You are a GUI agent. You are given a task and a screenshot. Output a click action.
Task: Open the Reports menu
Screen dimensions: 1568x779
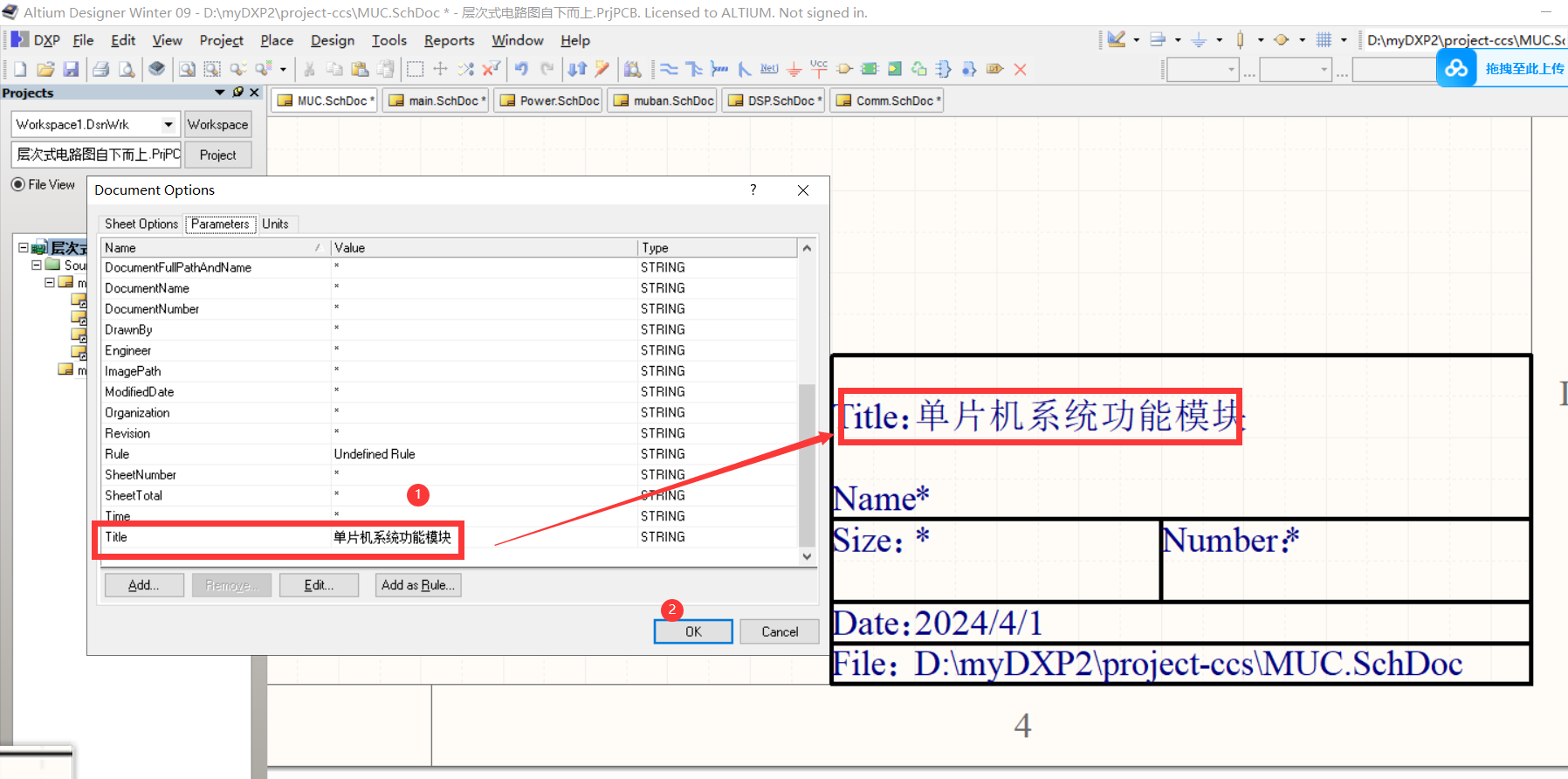449,40
